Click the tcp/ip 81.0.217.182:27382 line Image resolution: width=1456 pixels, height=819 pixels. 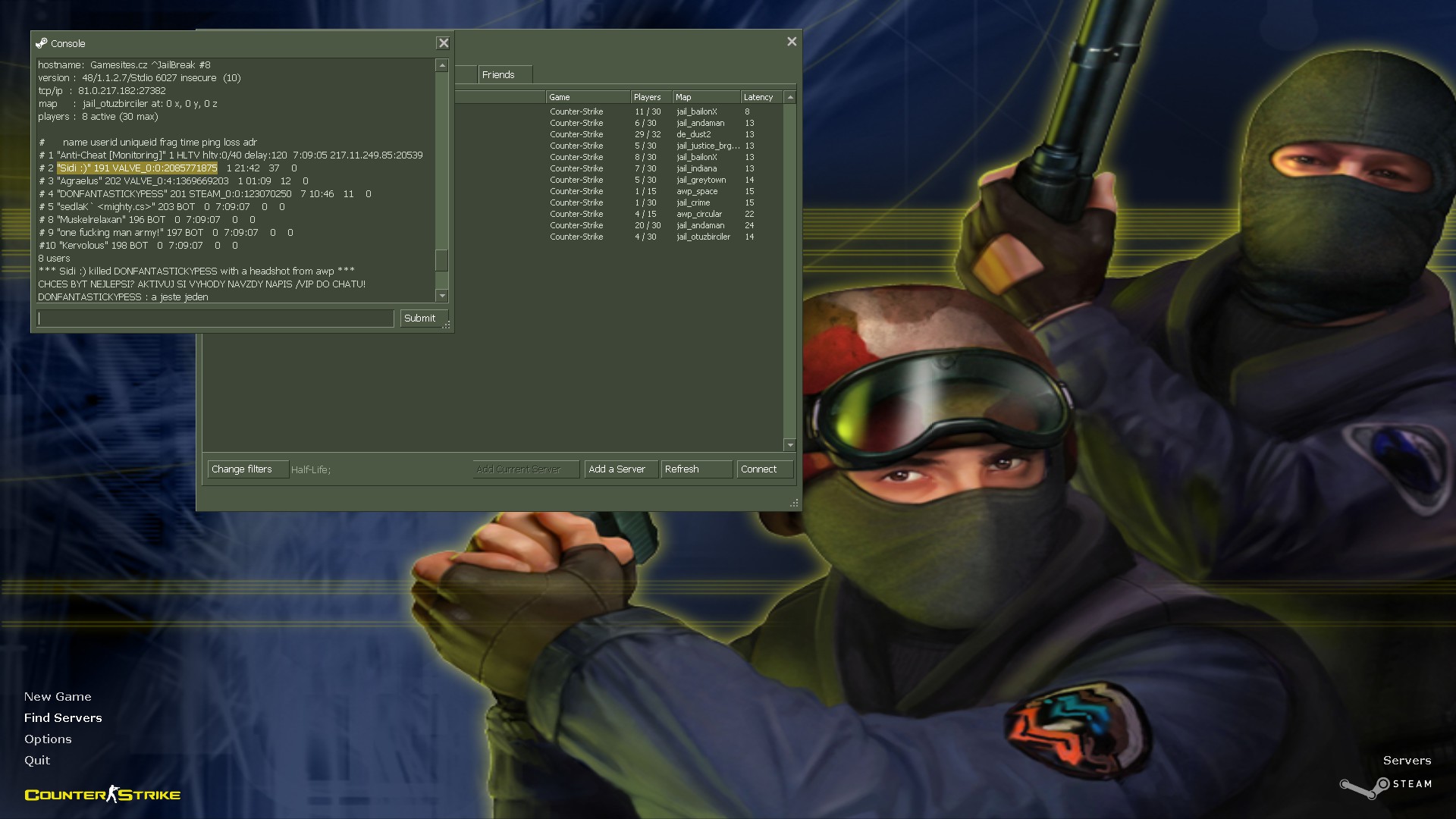102,91
